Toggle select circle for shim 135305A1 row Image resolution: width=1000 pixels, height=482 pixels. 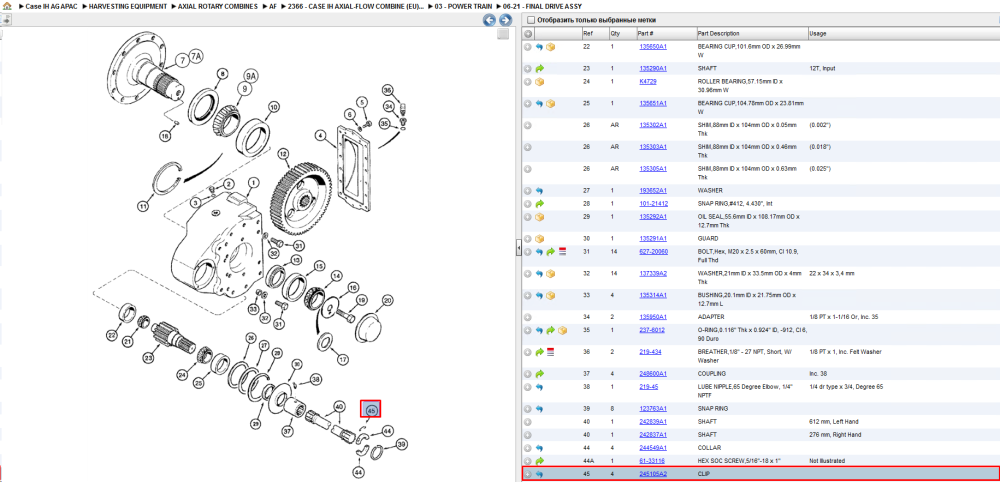click(528, 169)
